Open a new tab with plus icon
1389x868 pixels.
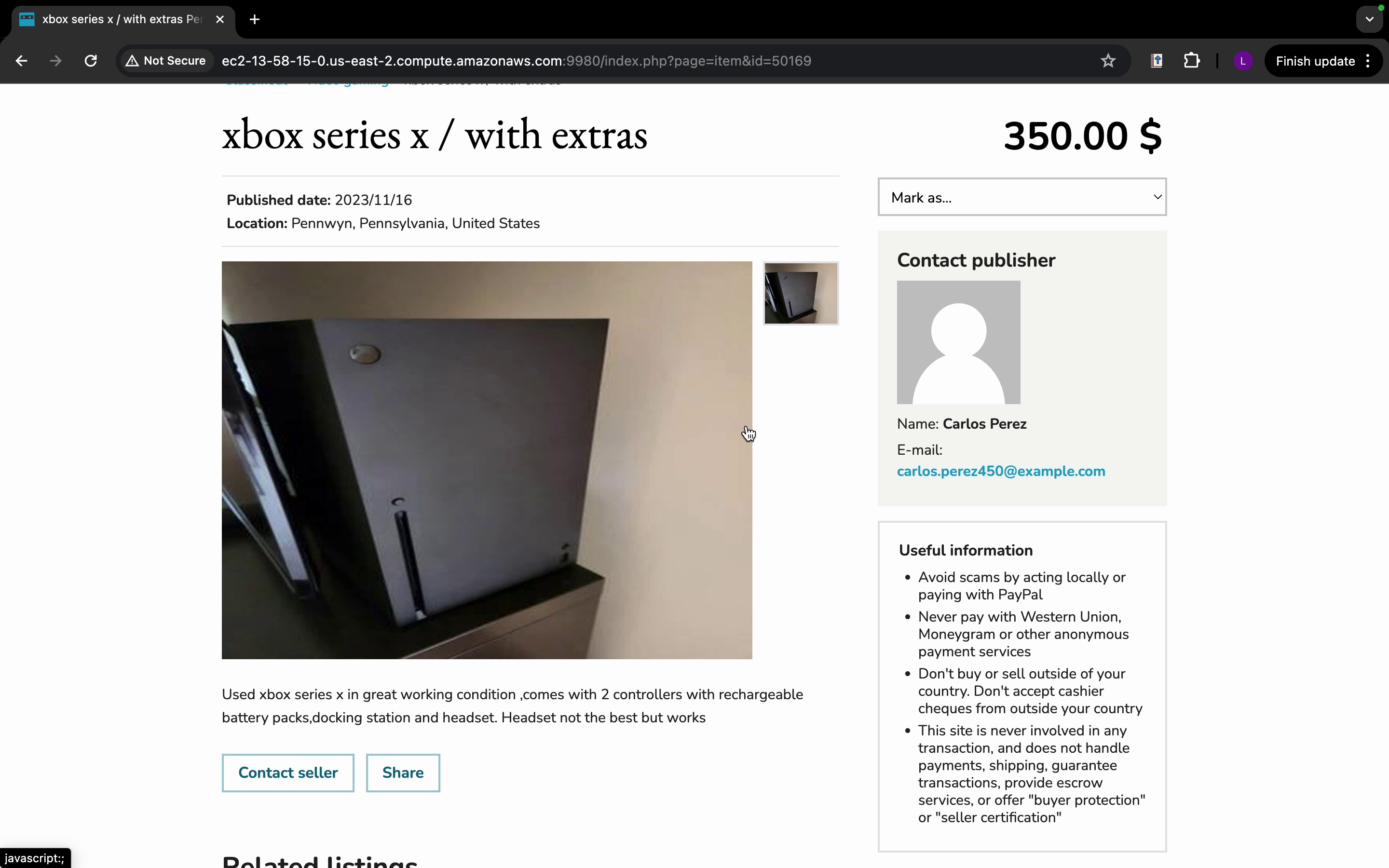(x=255, y=19)
